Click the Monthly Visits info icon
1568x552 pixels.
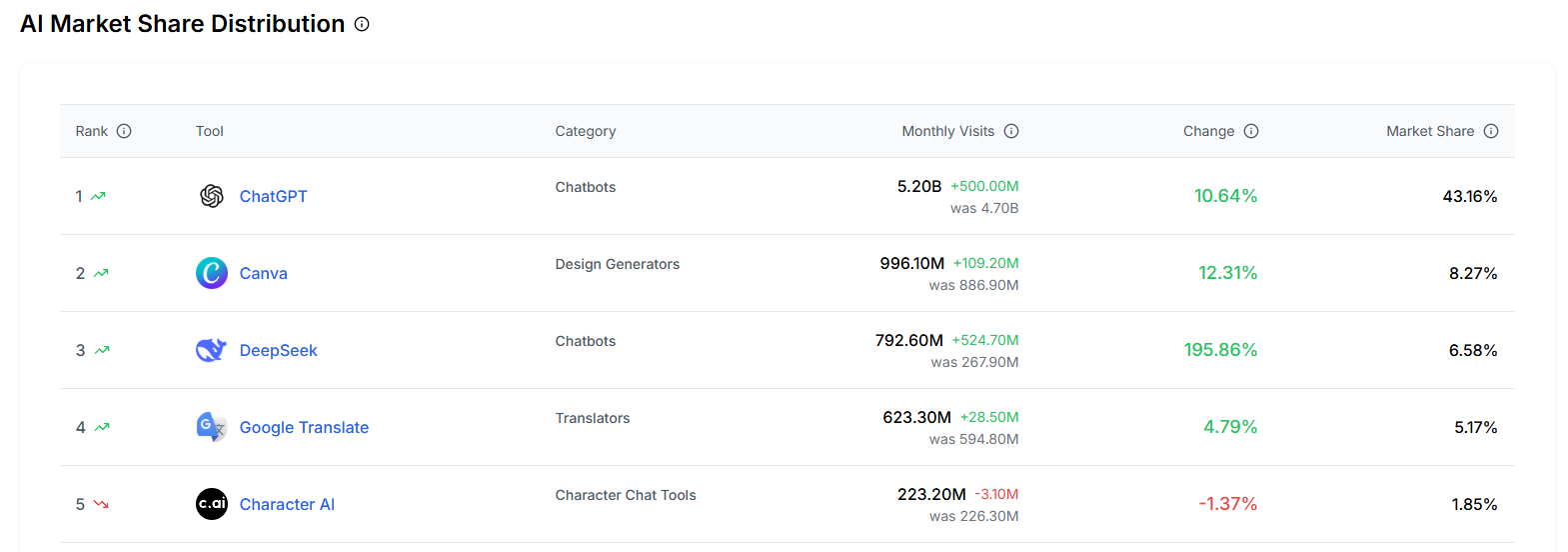1011,131
